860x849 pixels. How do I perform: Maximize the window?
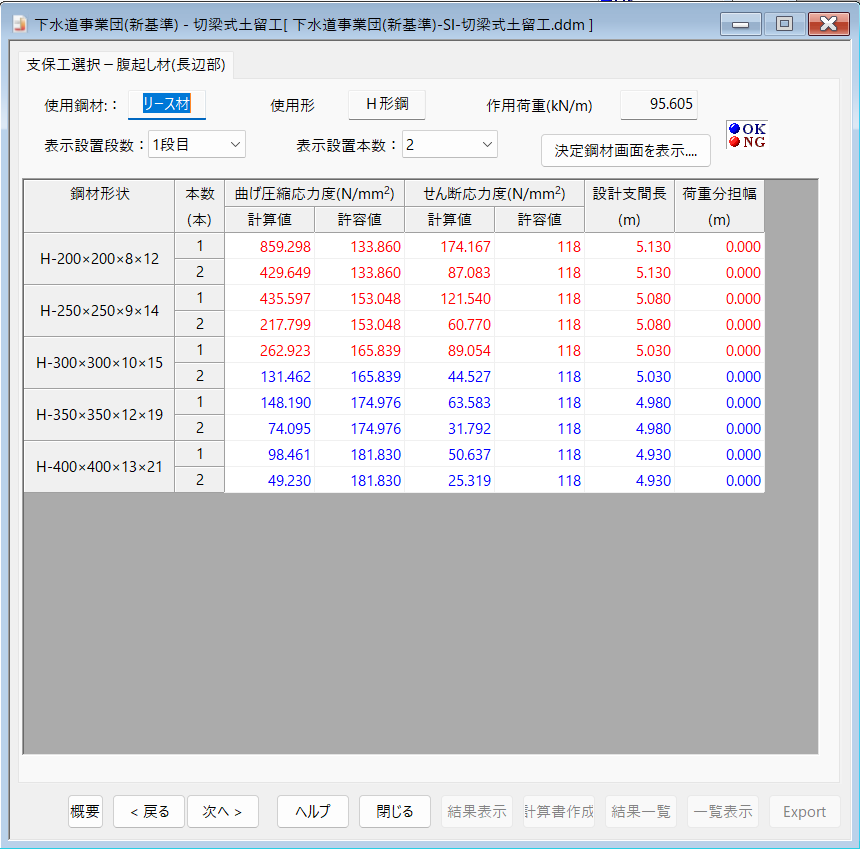coord(784,24)
